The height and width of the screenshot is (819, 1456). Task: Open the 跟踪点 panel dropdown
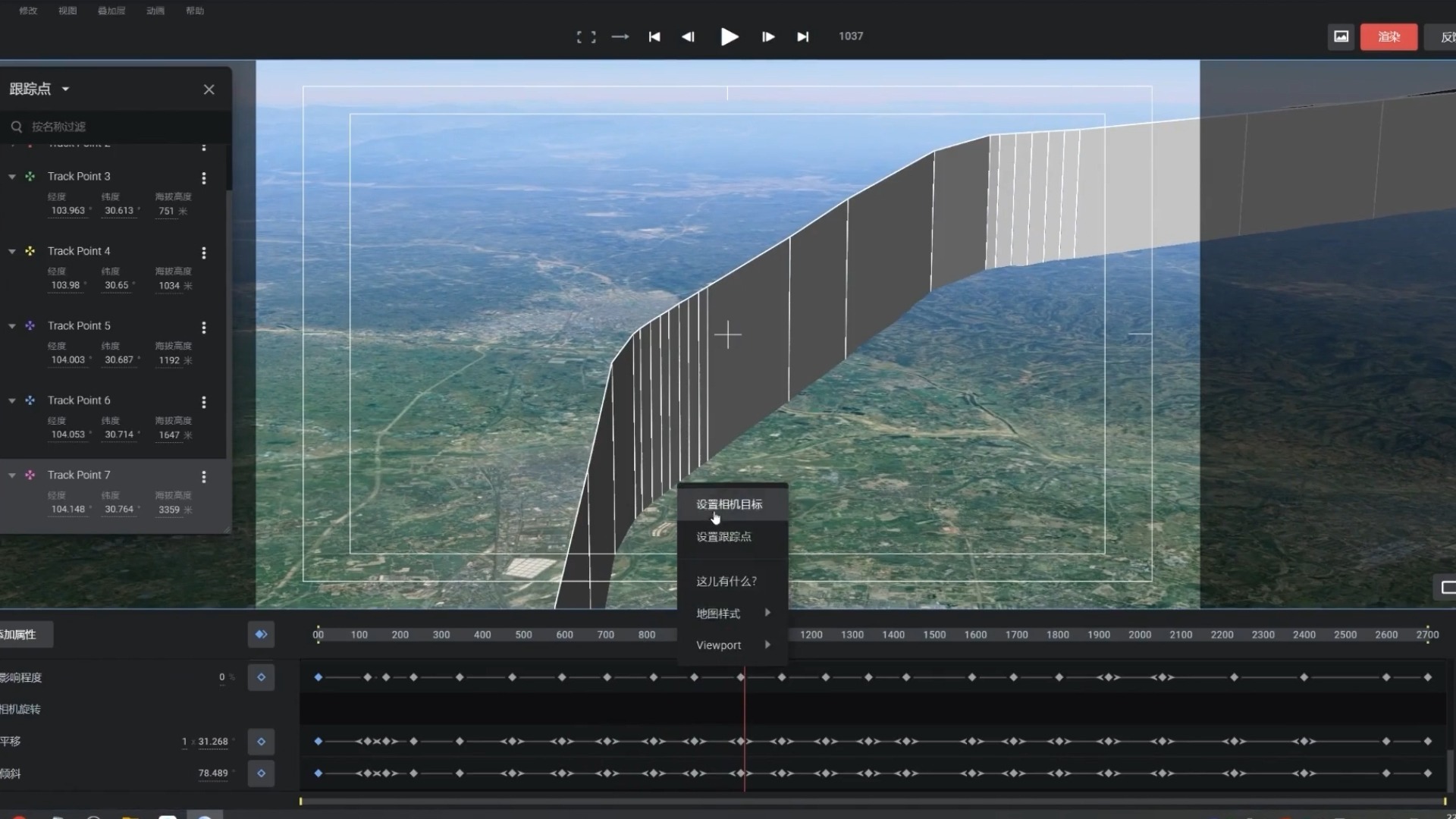65,89
